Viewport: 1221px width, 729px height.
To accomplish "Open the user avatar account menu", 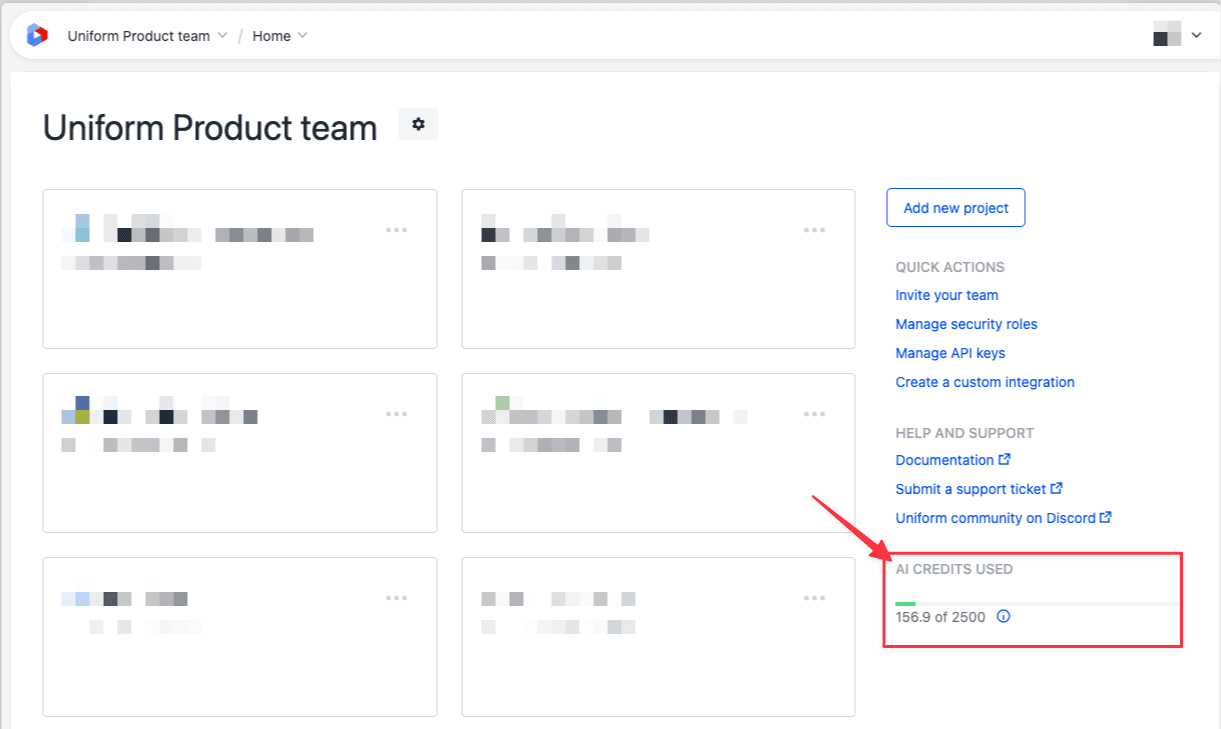I will pos(1177,36).
